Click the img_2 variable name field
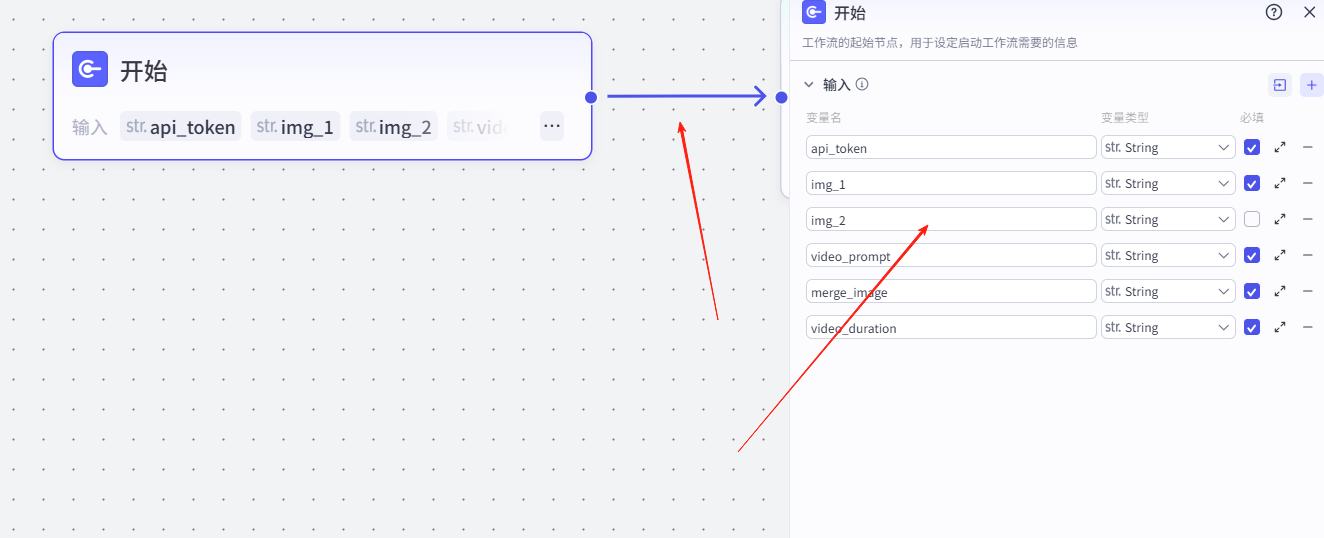 click(x=950, y=220)
